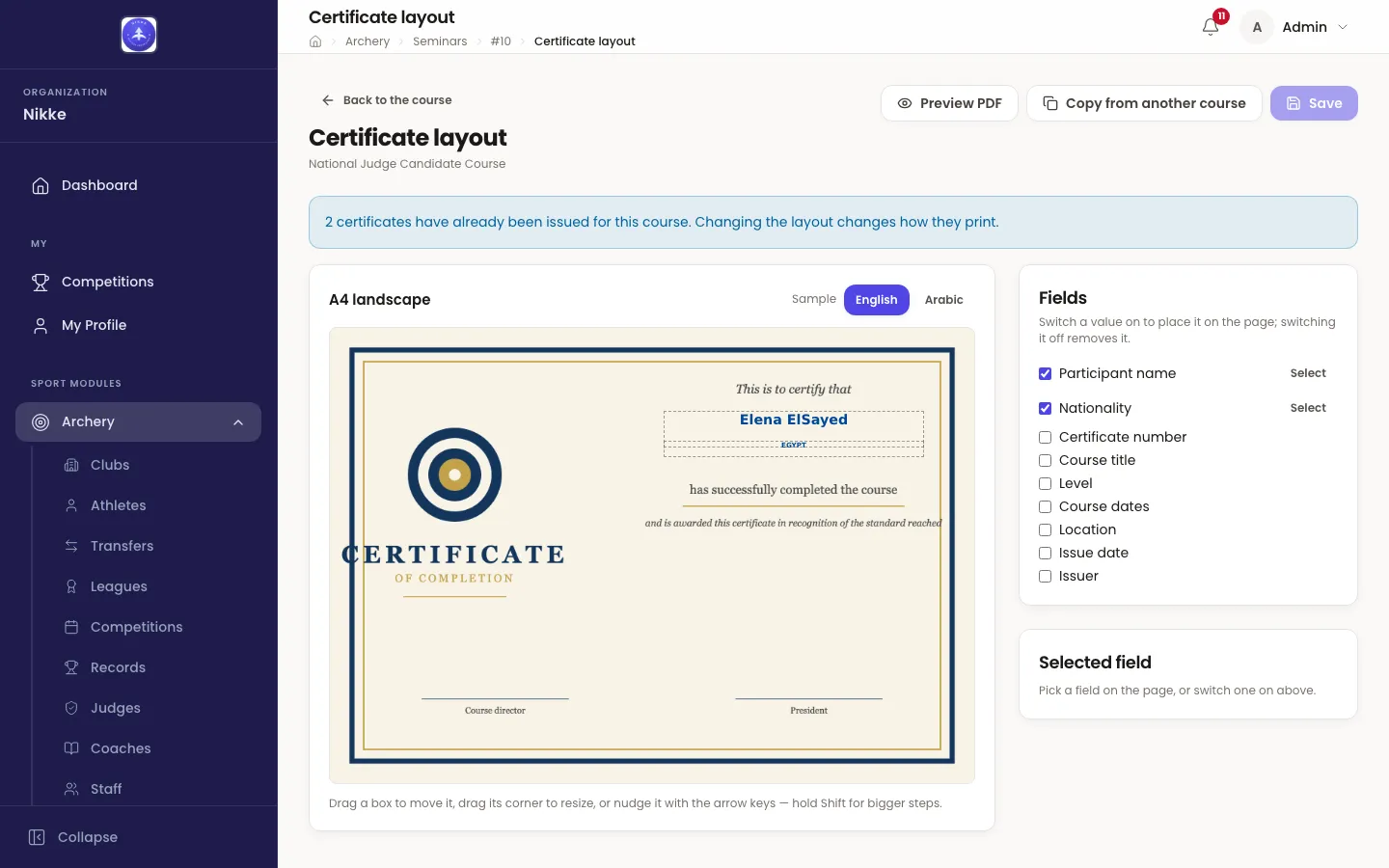Click the Collapse sidebar icon
This screenshot has height=868, width=1389.
pyautogui.click(x=37, y=837)
